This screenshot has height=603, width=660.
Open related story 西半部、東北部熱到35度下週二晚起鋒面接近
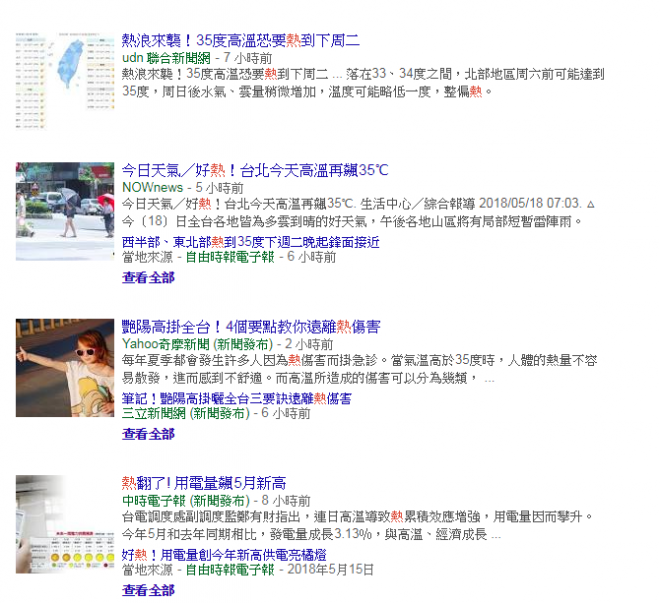[250, 242]
